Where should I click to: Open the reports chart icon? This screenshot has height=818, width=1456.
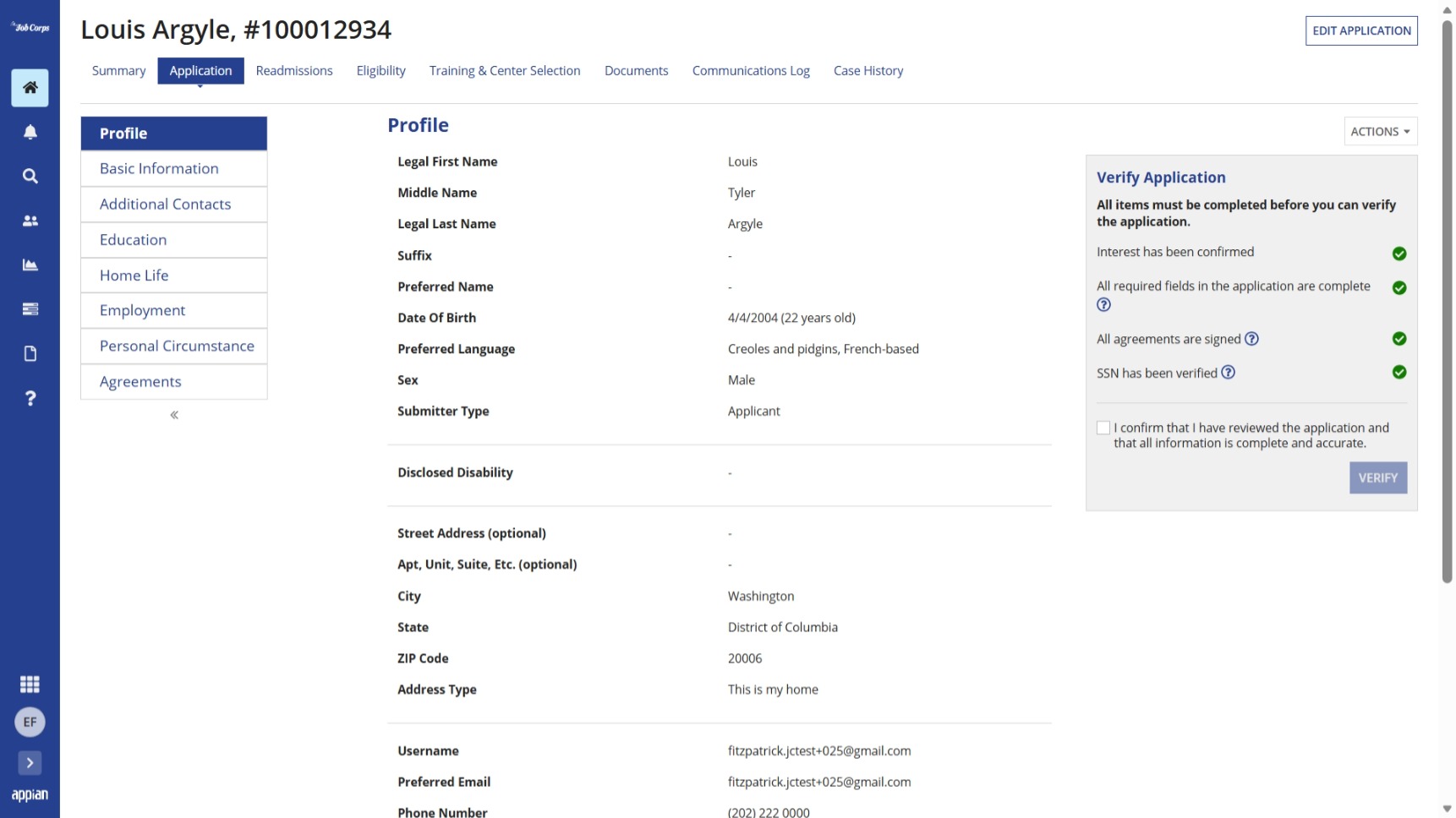point(30,264)
